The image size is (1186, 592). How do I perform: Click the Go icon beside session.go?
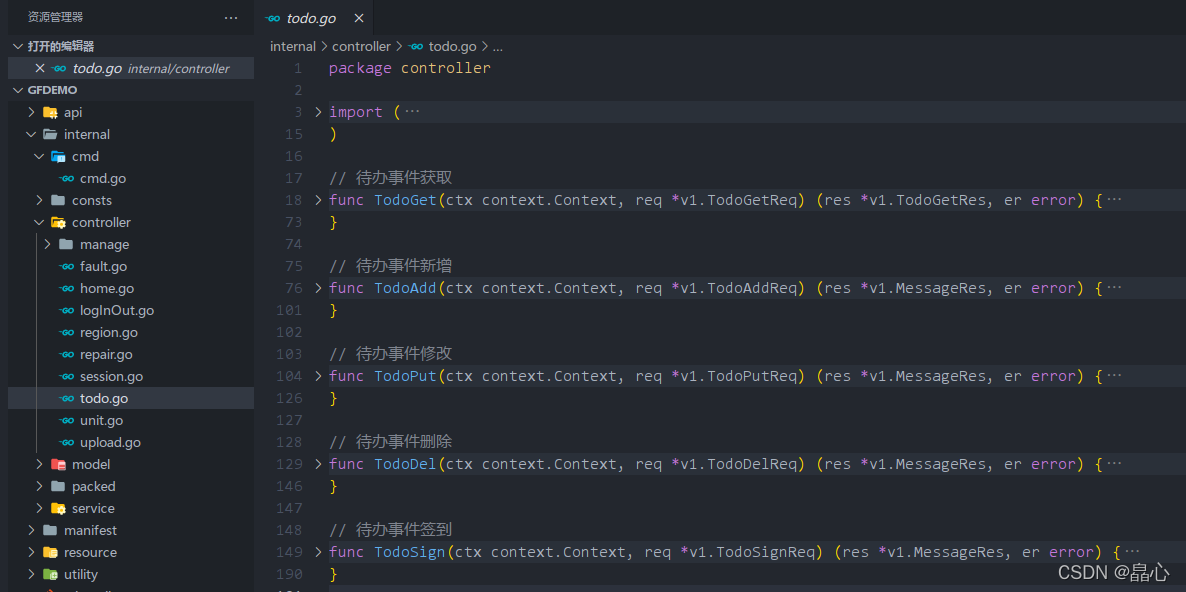(x=67, y=376)
